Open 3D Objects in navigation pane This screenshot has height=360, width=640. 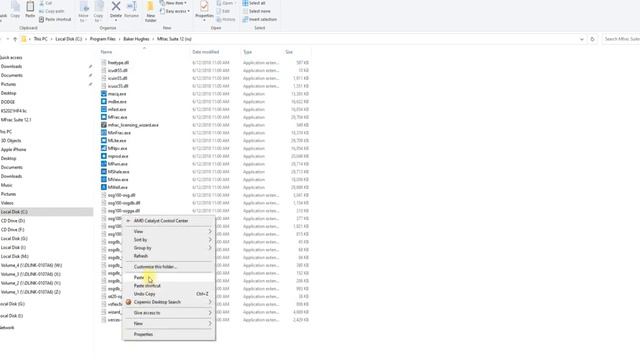coord(11,140)
